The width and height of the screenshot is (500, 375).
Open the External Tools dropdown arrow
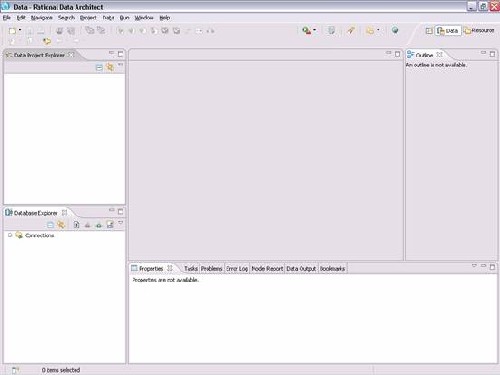tap(315, 30)
